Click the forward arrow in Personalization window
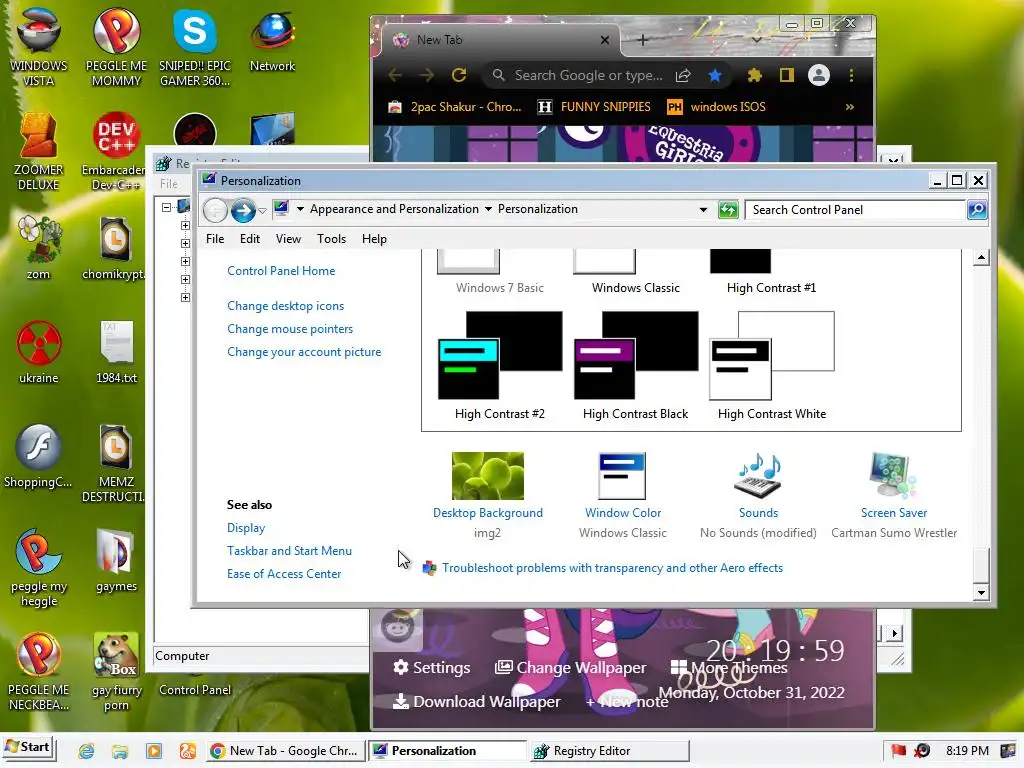The width and height of the screenshot is (1024, 768). click(243, 210)
